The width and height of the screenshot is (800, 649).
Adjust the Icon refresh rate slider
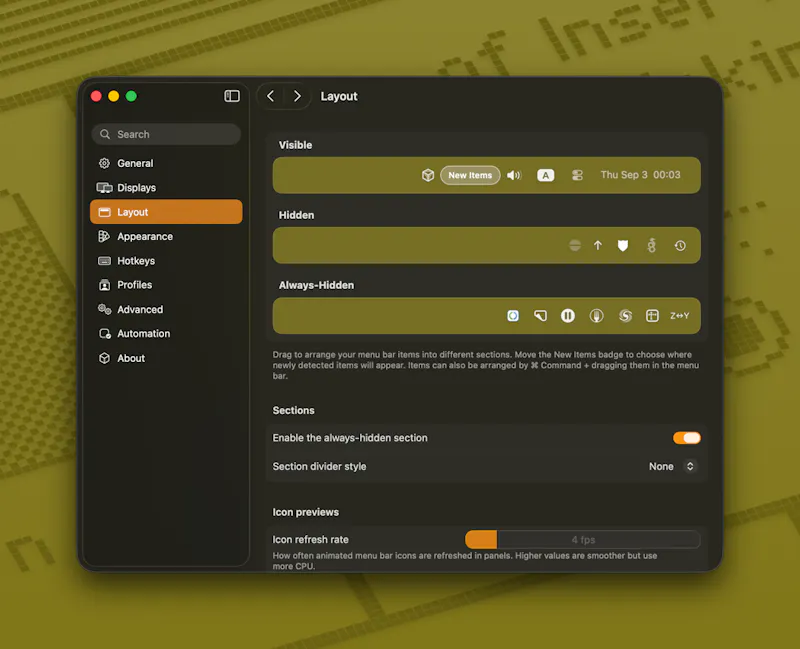point(583,539)
